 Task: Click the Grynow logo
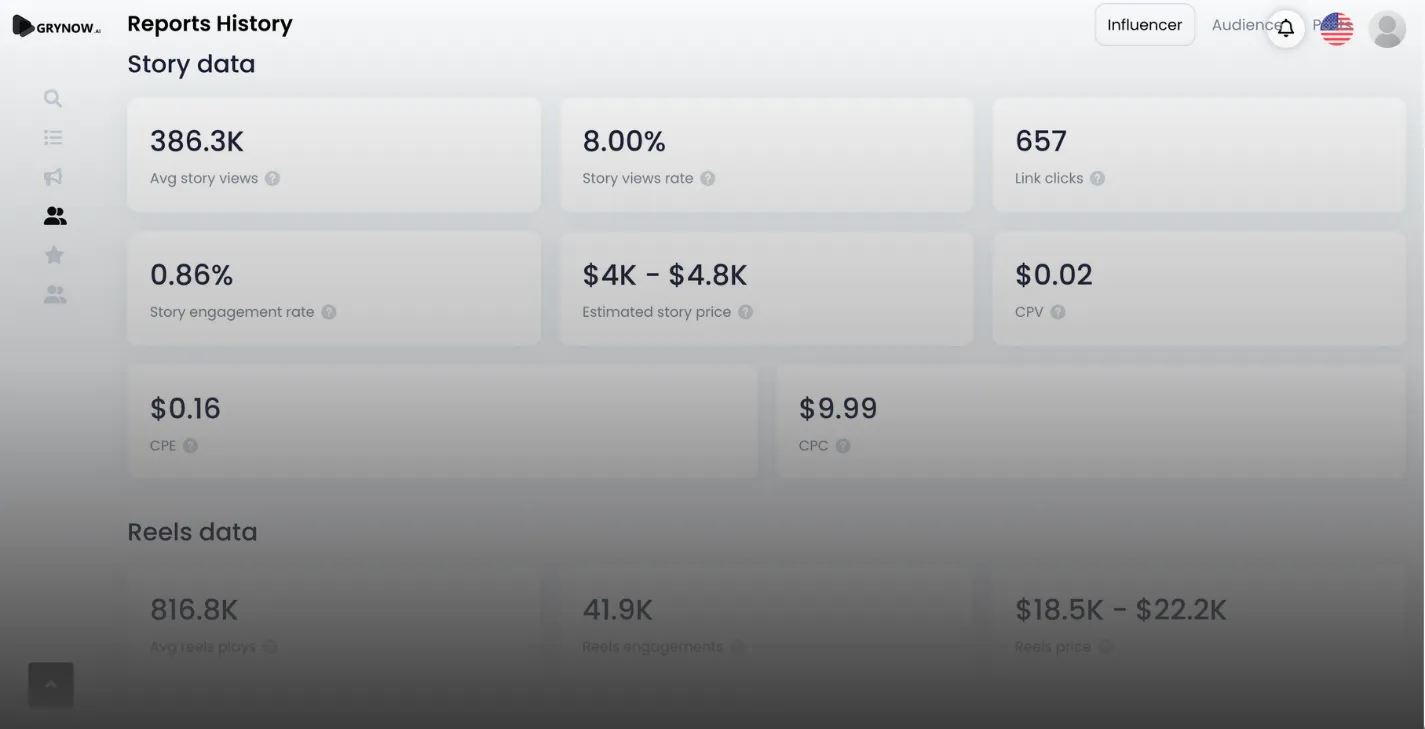click(x=57, y=27)
